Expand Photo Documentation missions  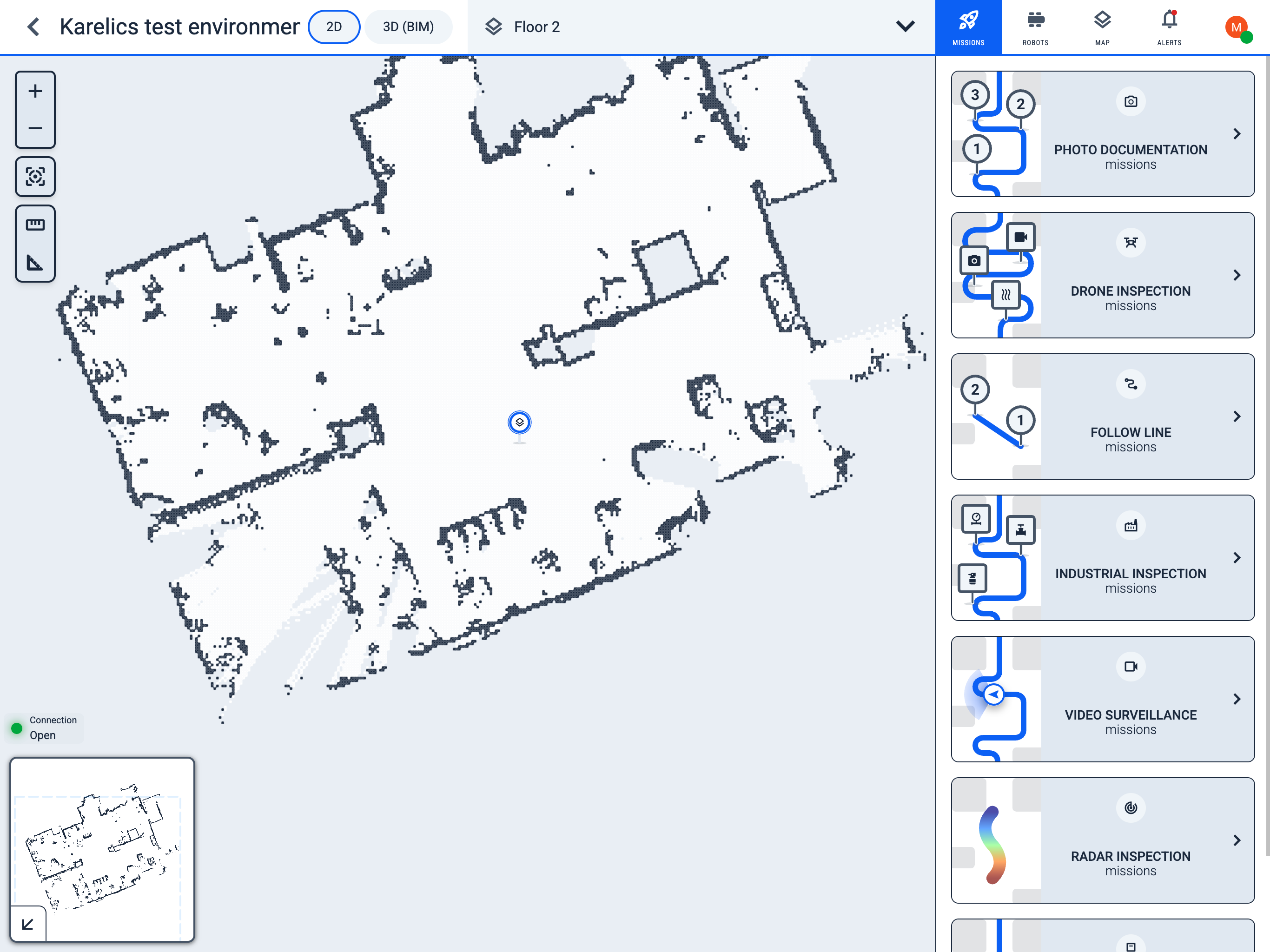click(x=1237, y=134)
